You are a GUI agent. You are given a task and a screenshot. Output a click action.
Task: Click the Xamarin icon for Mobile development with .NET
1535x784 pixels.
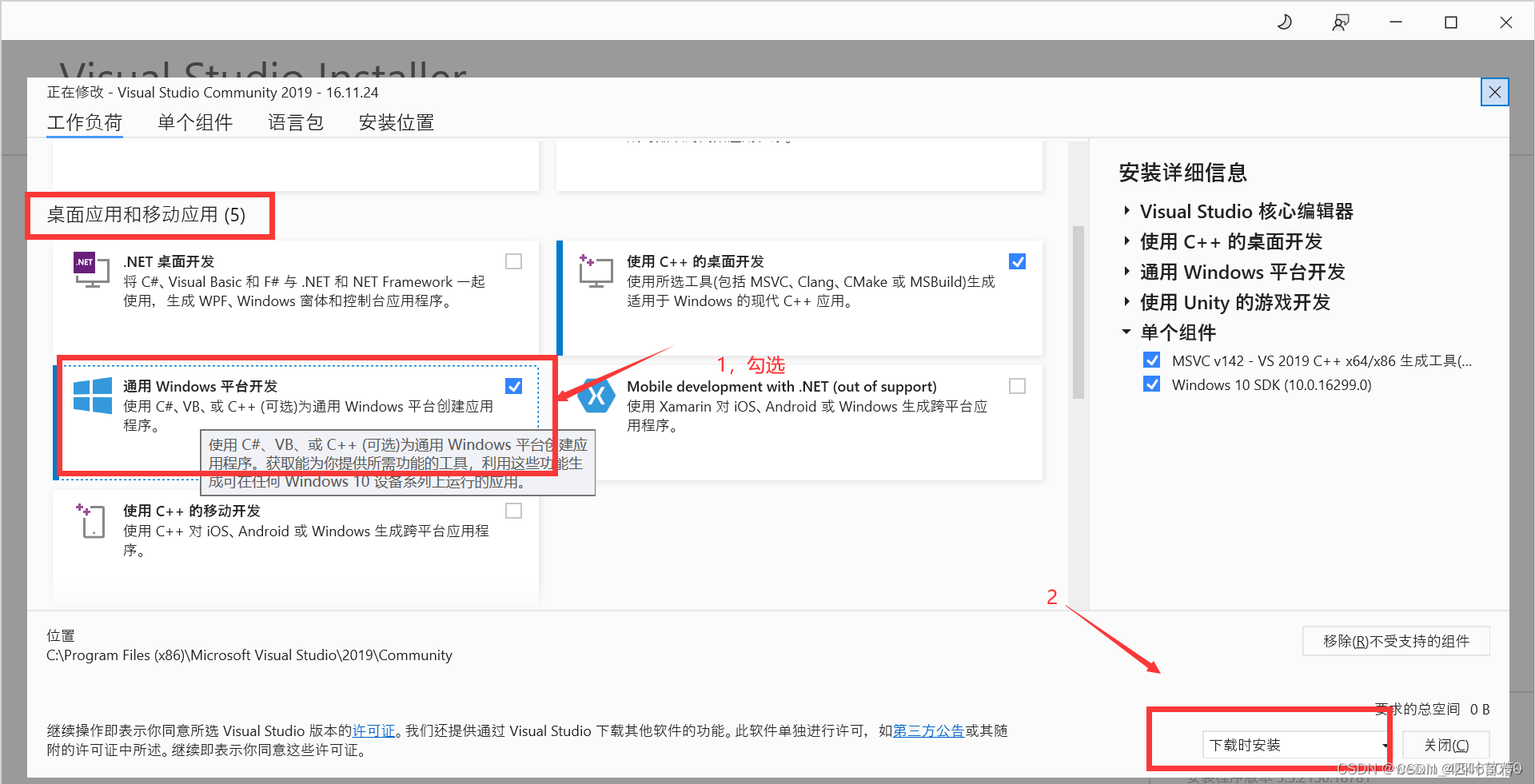tap(595, 395)
